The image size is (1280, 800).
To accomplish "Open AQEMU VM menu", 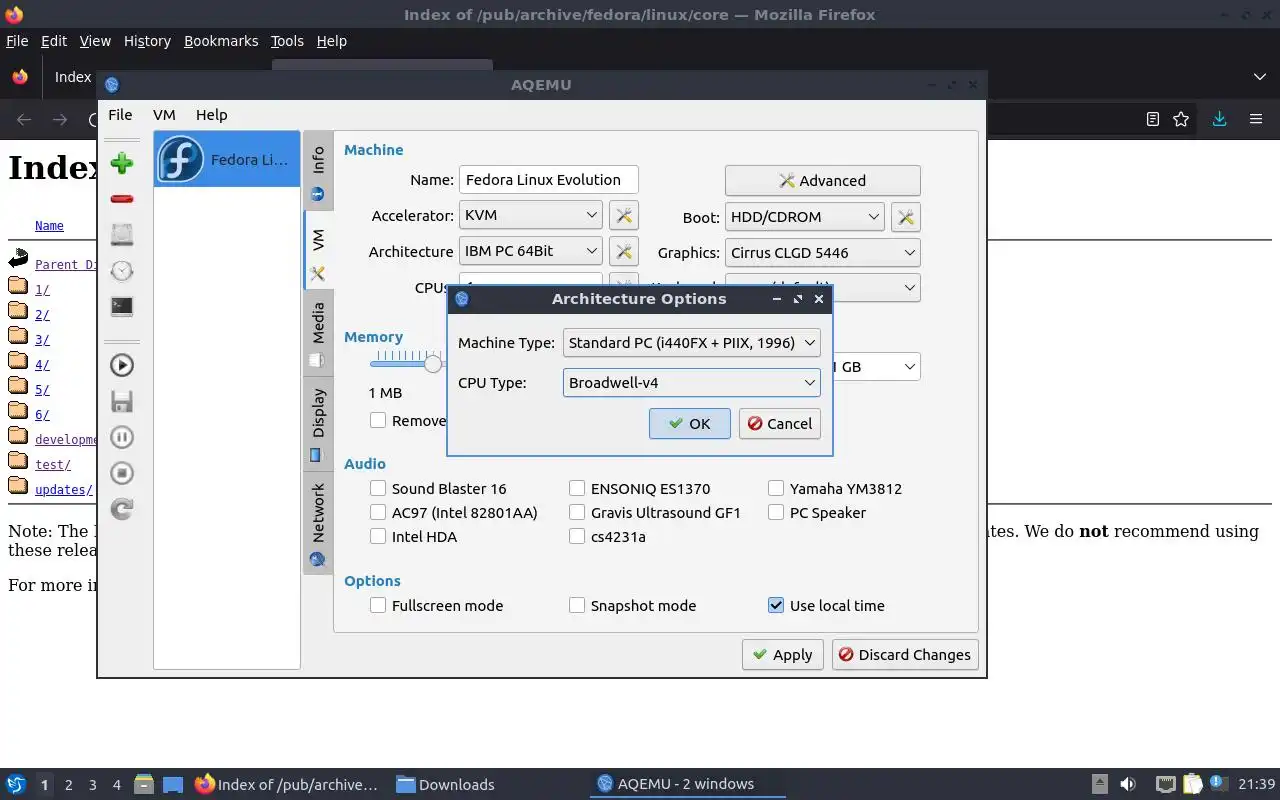I will (164, 114).
